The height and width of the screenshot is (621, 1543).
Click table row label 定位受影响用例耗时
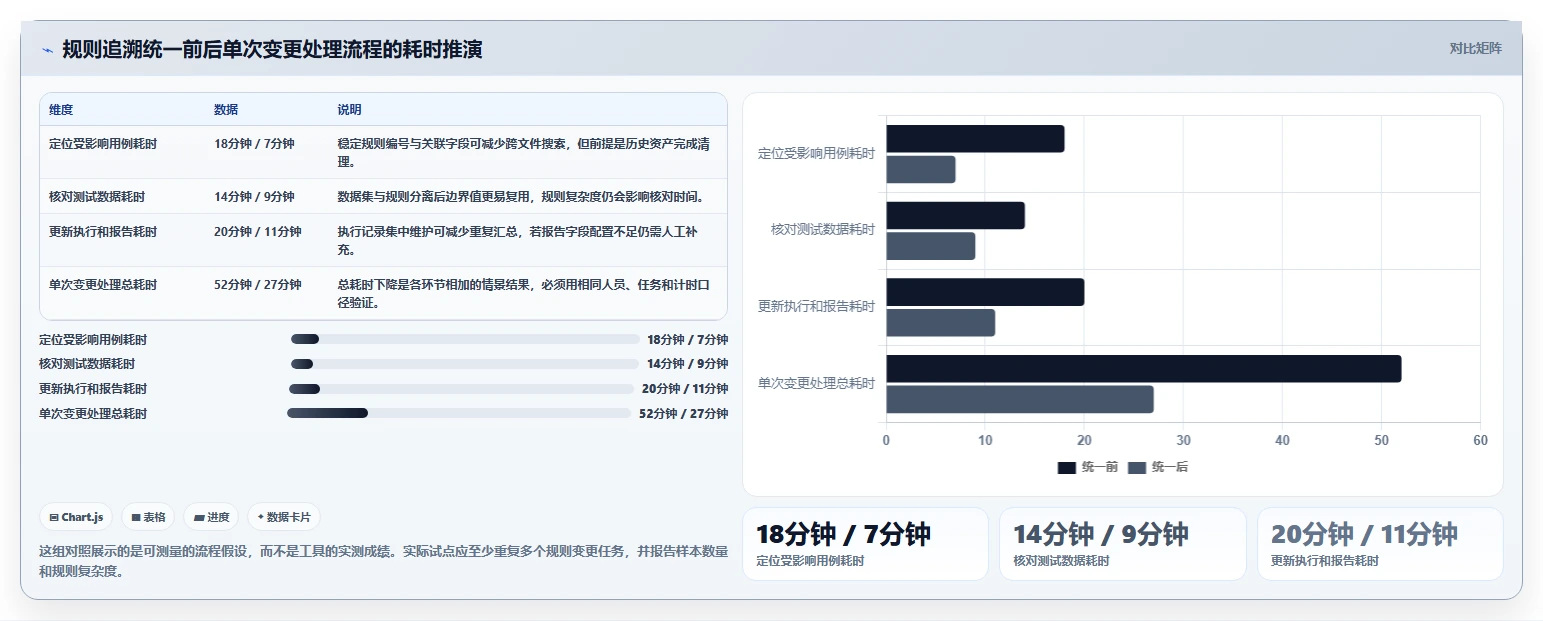tap(103, 144)
